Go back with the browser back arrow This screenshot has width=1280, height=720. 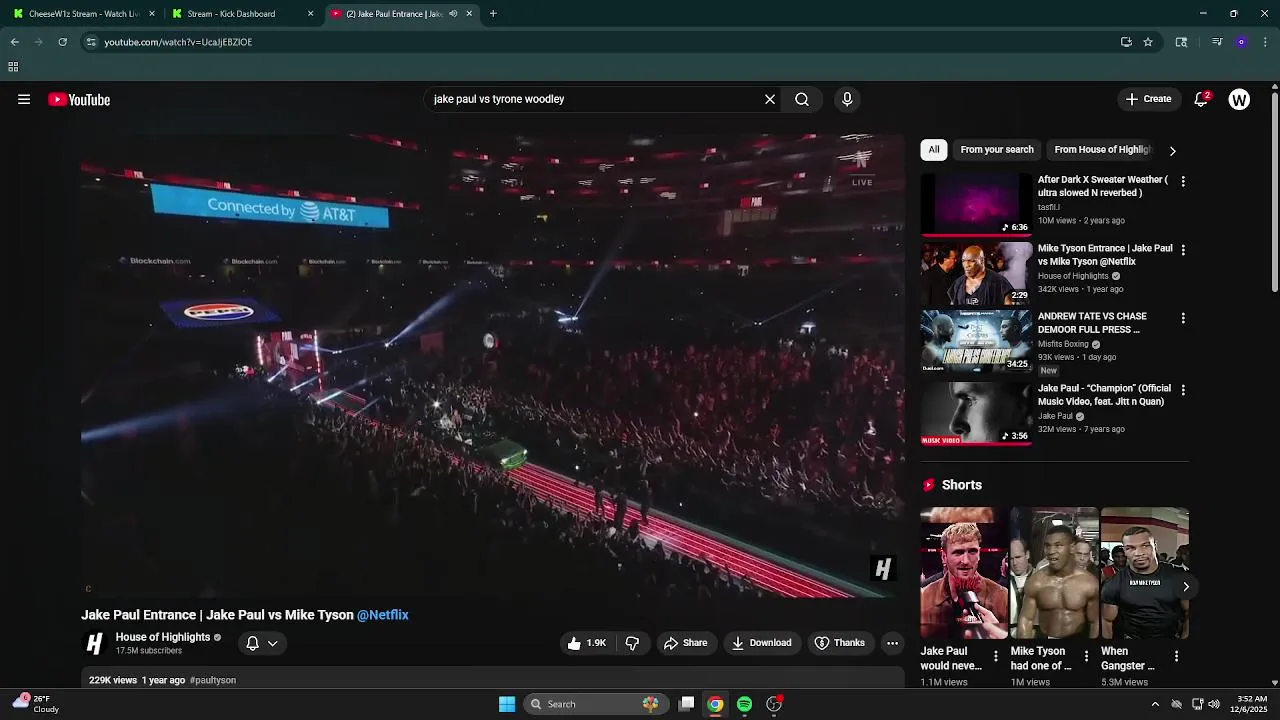[15, 42]
